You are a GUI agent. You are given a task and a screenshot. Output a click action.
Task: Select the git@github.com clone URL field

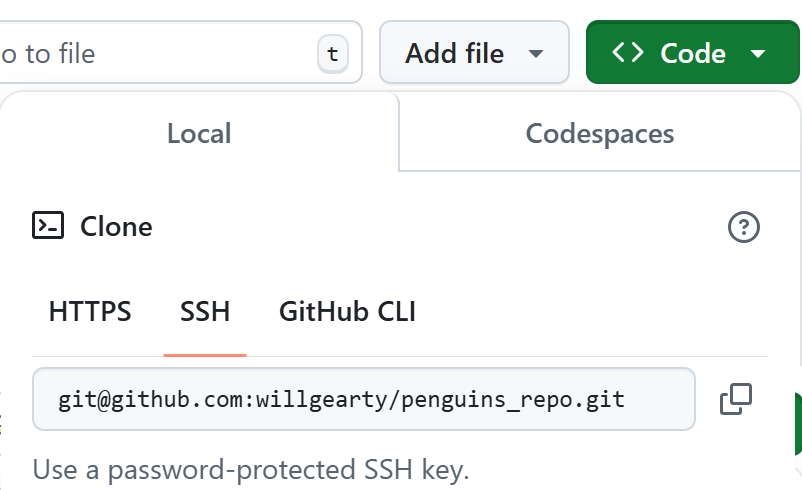(x=364, y=399)
